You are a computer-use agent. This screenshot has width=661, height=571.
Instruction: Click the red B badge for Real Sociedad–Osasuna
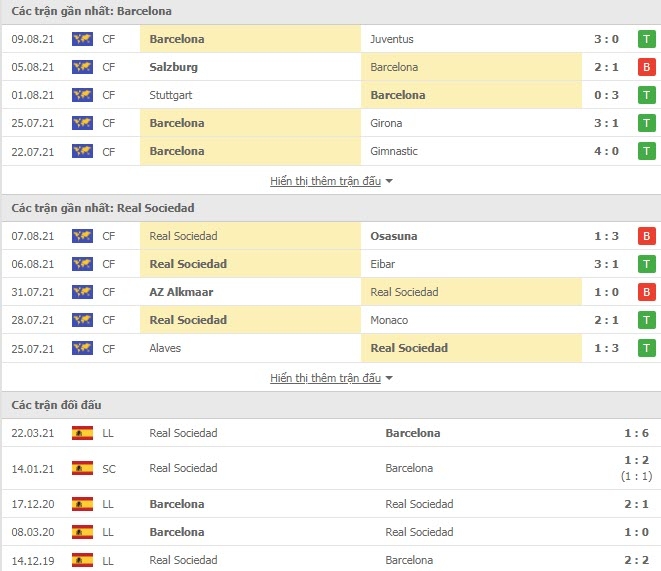pos(647,236)
